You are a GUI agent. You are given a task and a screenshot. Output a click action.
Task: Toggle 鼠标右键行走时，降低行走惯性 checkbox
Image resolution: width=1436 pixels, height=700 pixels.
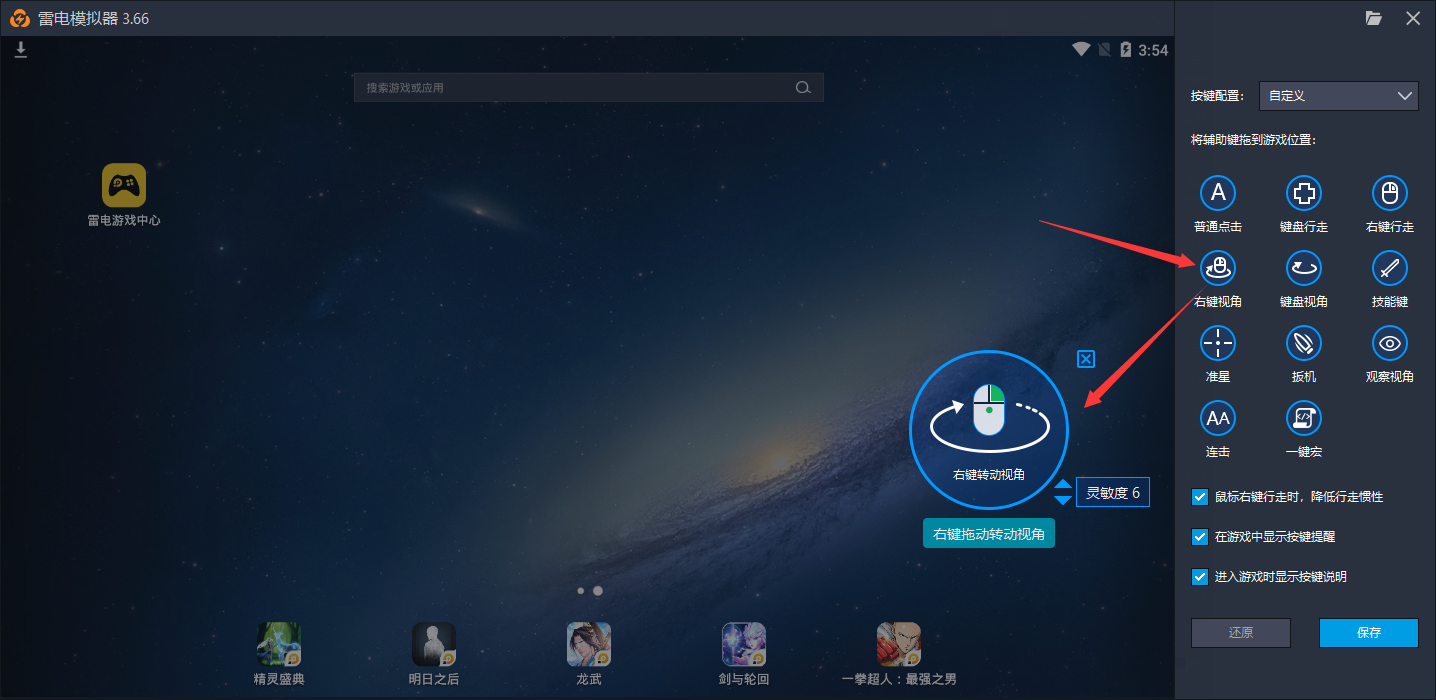click(1200, 496)
